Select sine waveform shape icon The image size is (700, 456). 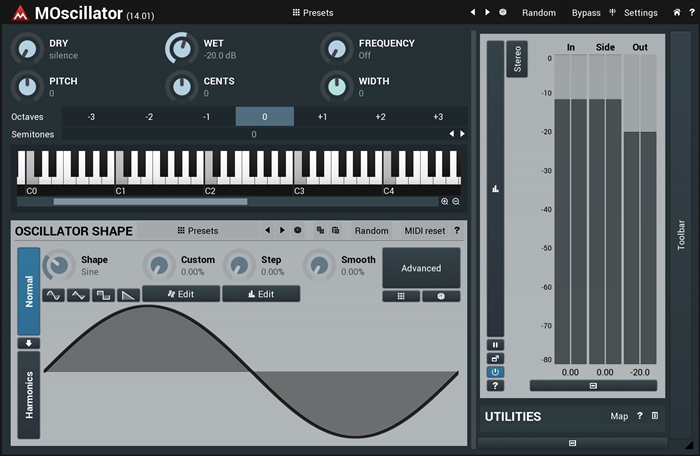click(x=54, y=295)
